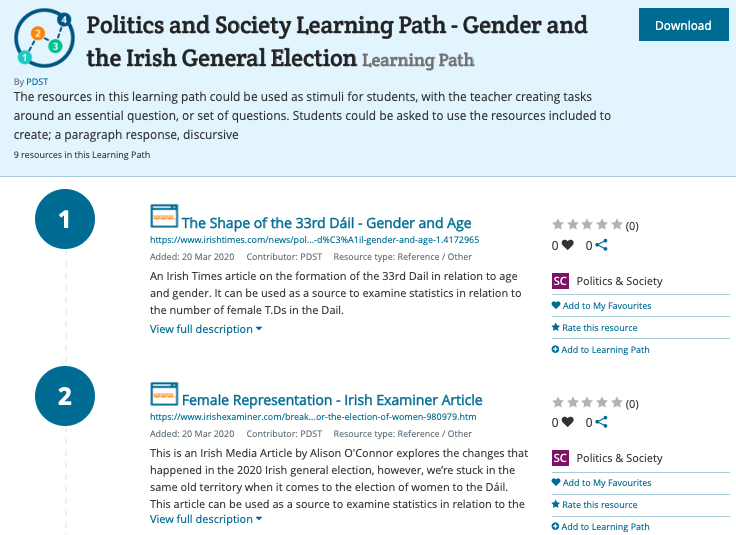The height and width of the screenshot is (535, 736).
Task: Open the step 2 circle marker
Action: 65,396
